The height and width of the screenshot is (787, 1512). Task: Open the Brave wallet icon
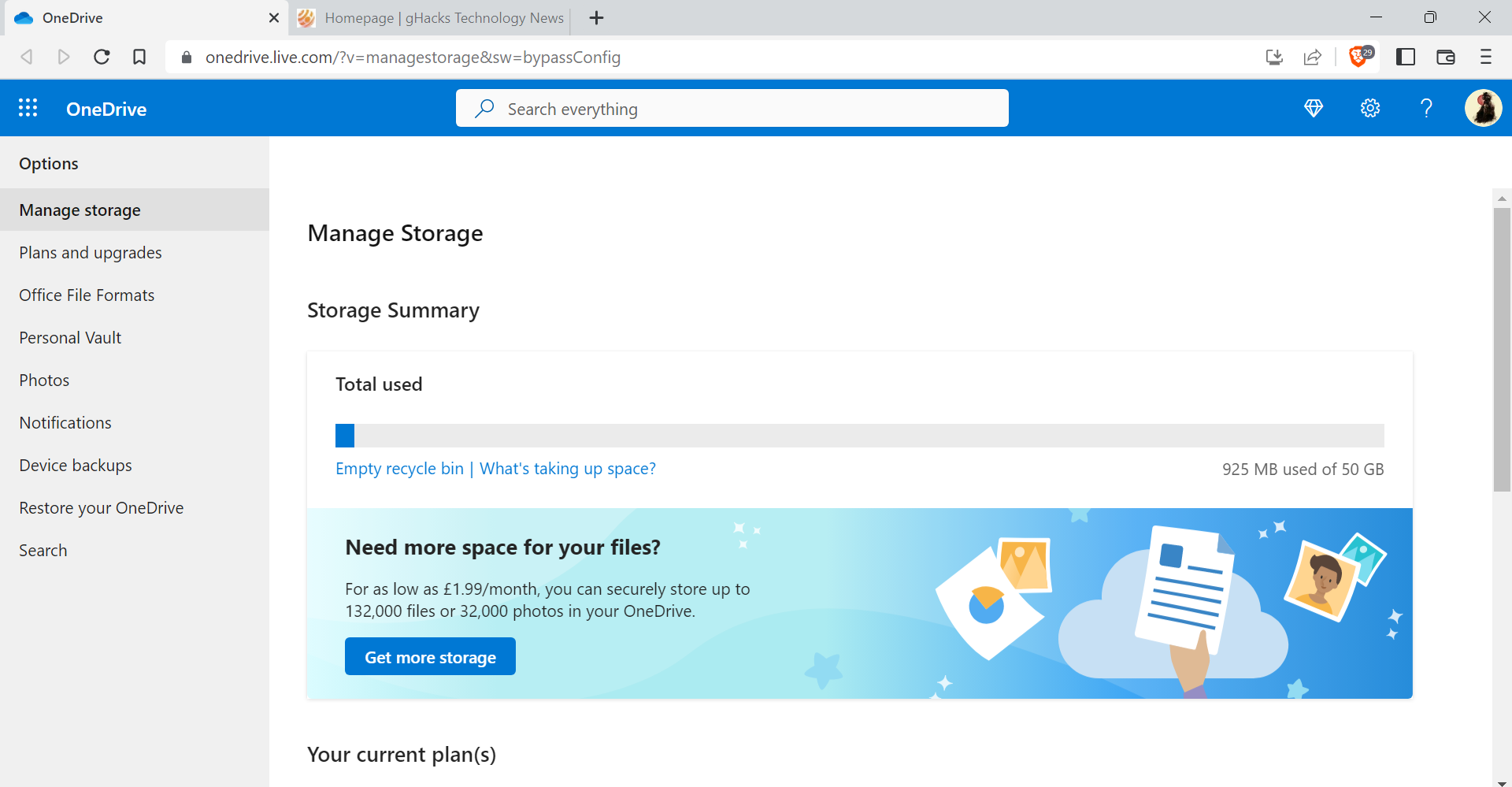pos(1446,57)
